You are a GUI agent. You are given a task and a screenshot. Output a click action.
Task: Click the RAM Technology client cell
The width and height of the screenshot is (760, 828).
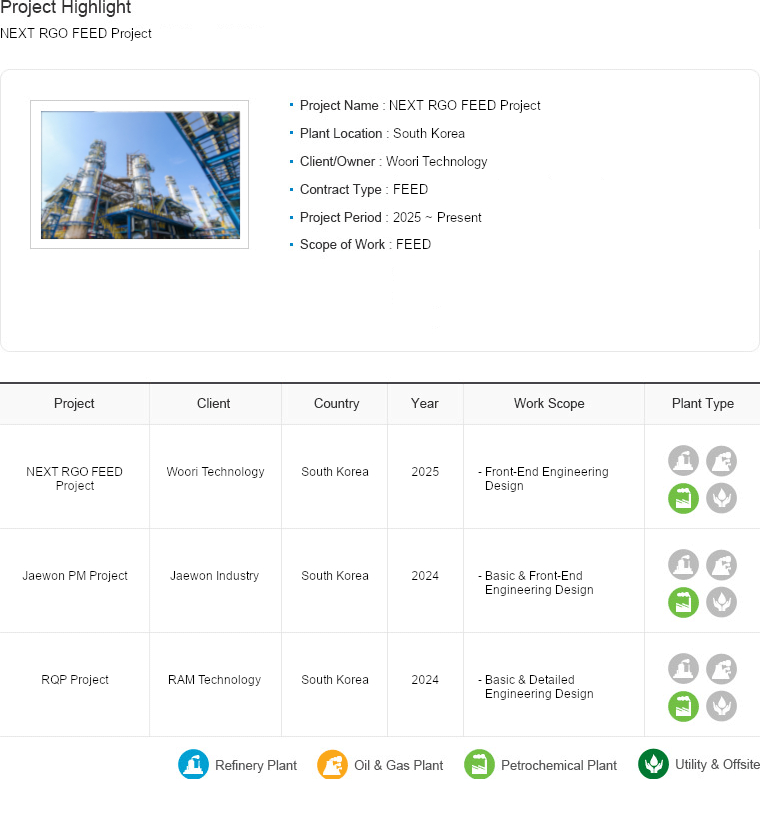click(x=214, y=680)
